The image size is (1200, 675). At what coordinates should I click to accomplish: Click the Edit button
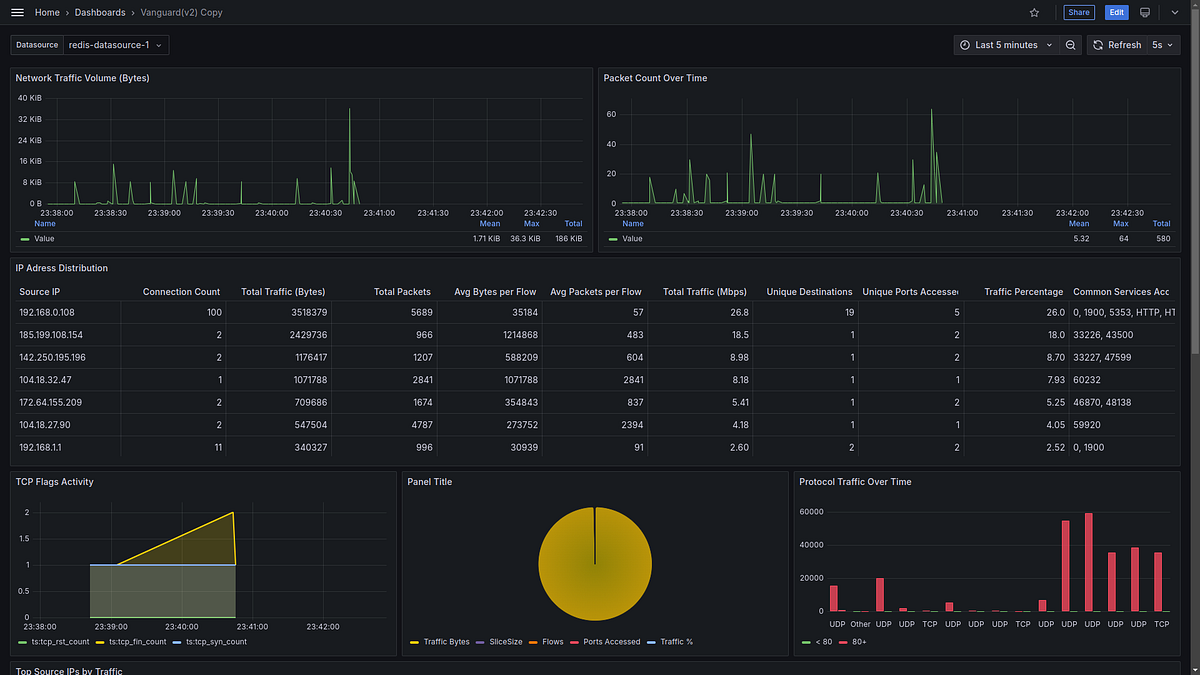tap(1116, 12)
